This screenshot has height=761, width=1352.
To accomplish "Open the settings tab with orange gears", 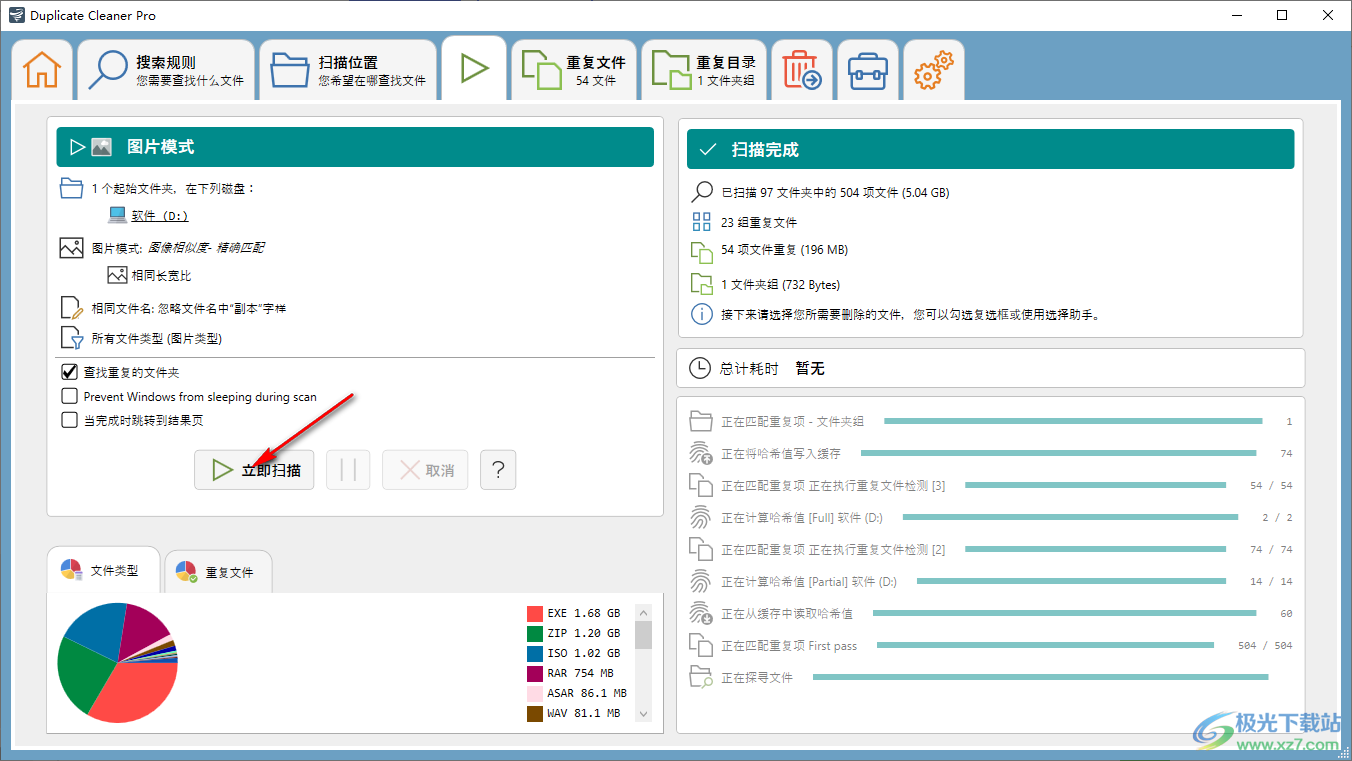I will click(934, 70).
